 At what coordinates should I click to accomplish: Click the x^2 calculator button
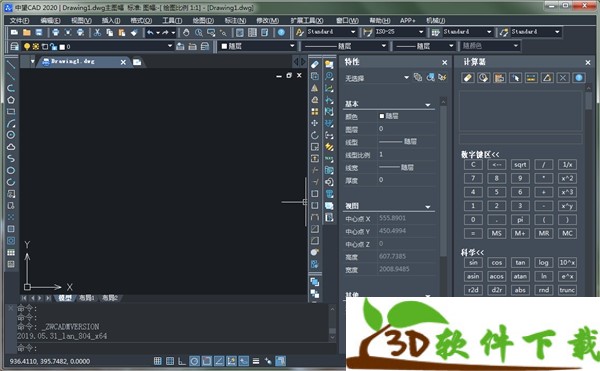[567, 179]
